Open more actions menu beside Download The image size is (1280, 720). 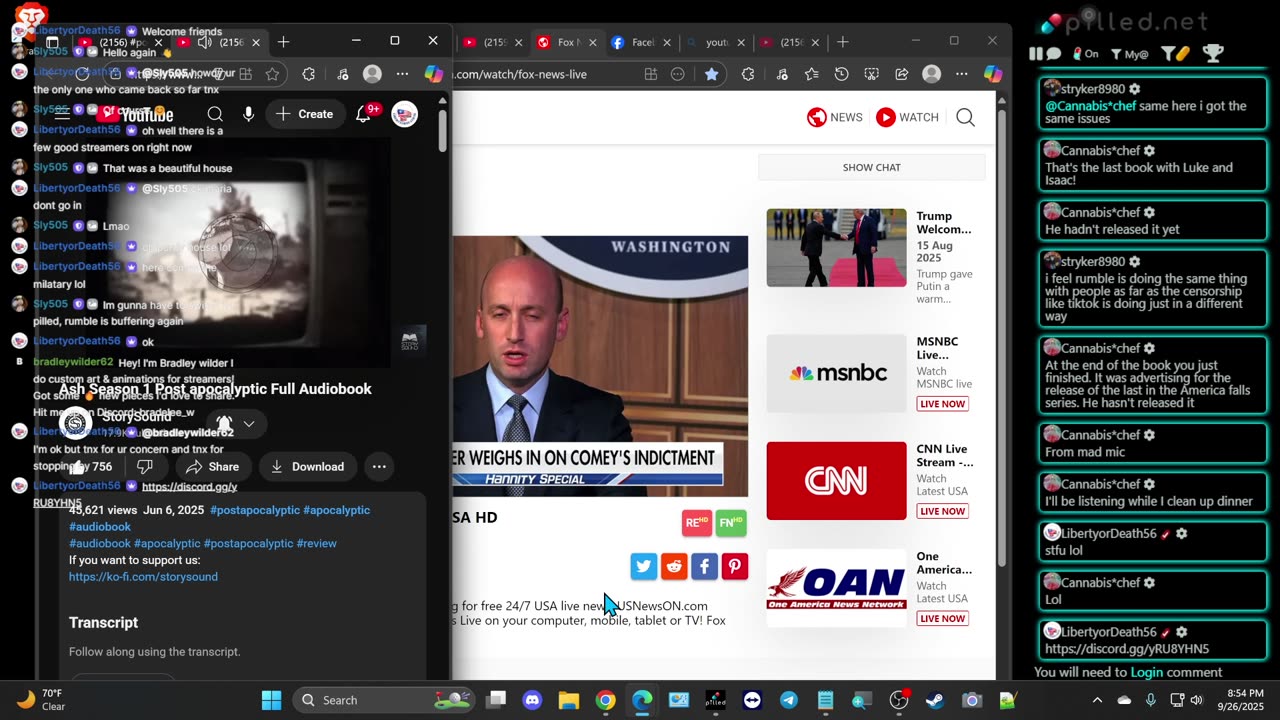tap(379, 467)
